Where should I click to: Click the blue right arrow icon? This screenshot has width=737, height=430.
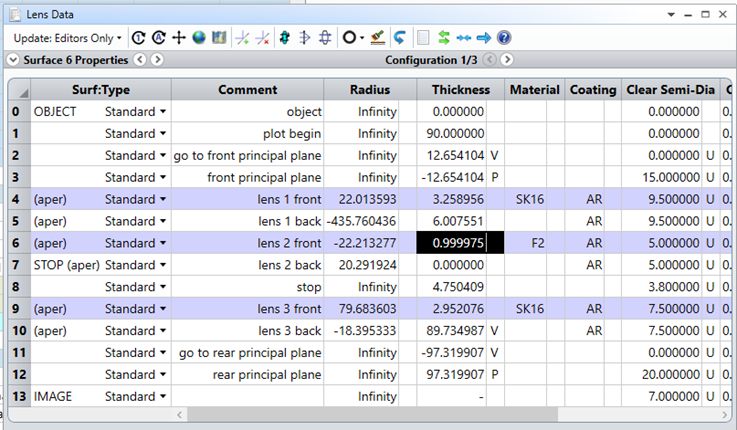point(484,38)
